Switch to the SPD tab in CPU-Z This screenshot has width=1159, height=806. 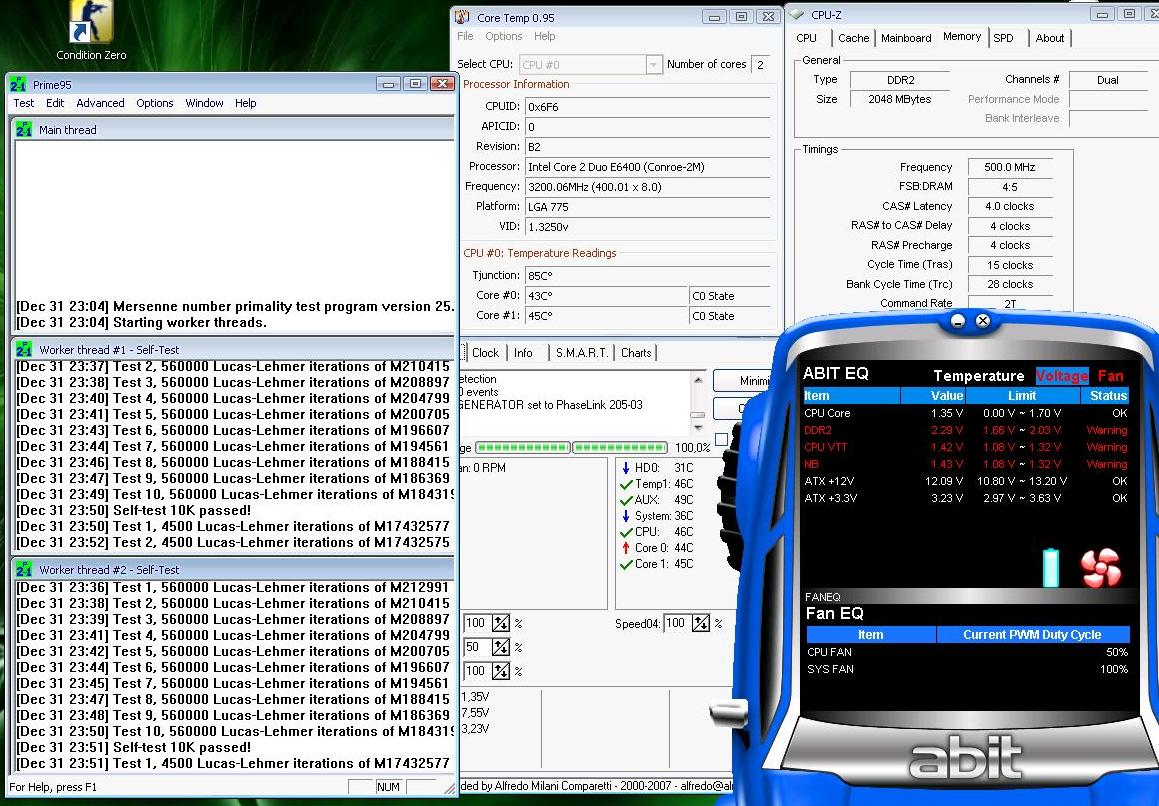[1003, 38]
